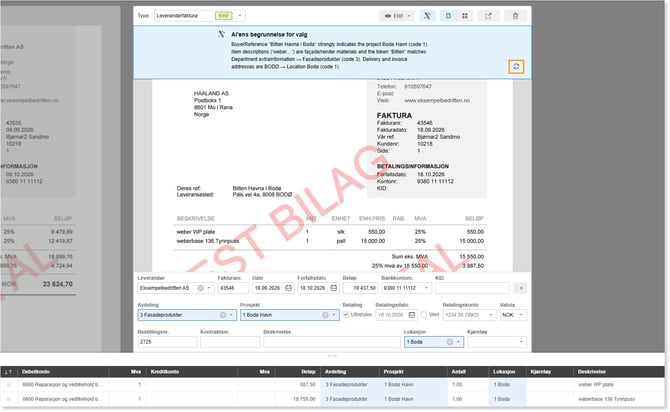This screenshot has height=412, width=670.
Task: Switch to single page view icon
Action: [x=448, y=16]
